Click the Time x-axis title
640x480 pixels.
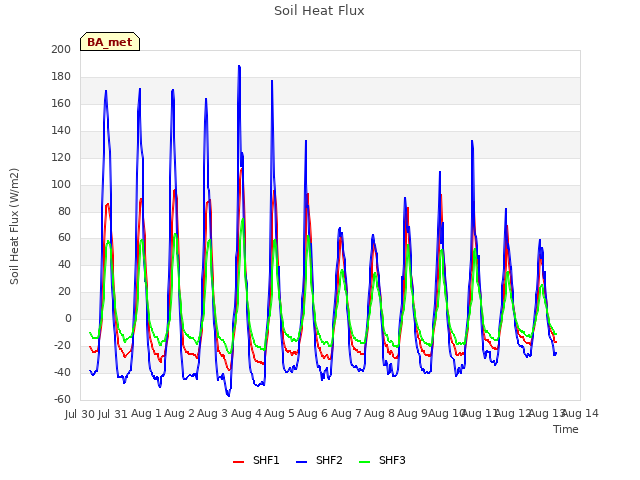click(566, 429)
